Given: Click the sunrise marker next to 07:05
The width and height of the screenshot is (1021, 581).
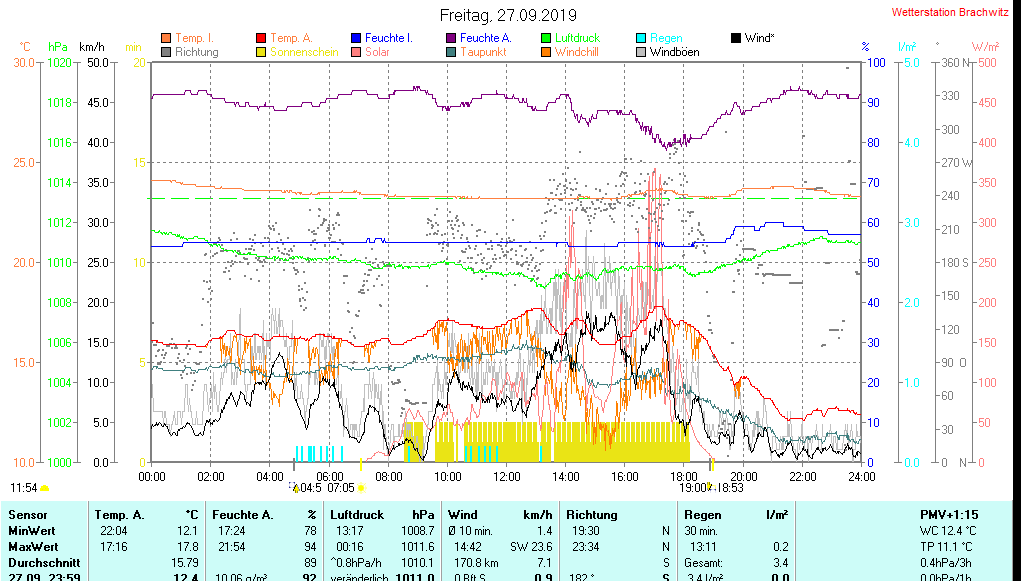Looking at the screenshot, I should (x=360, y=488).
